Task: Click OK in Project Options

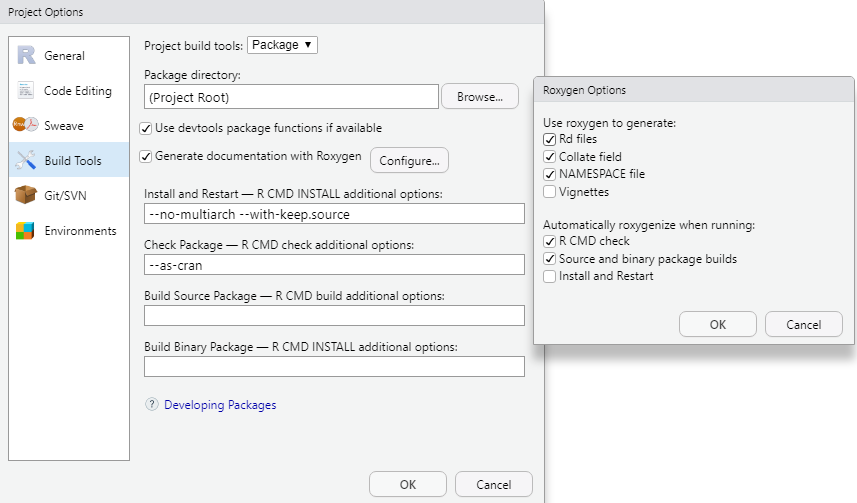Action: 408,484
